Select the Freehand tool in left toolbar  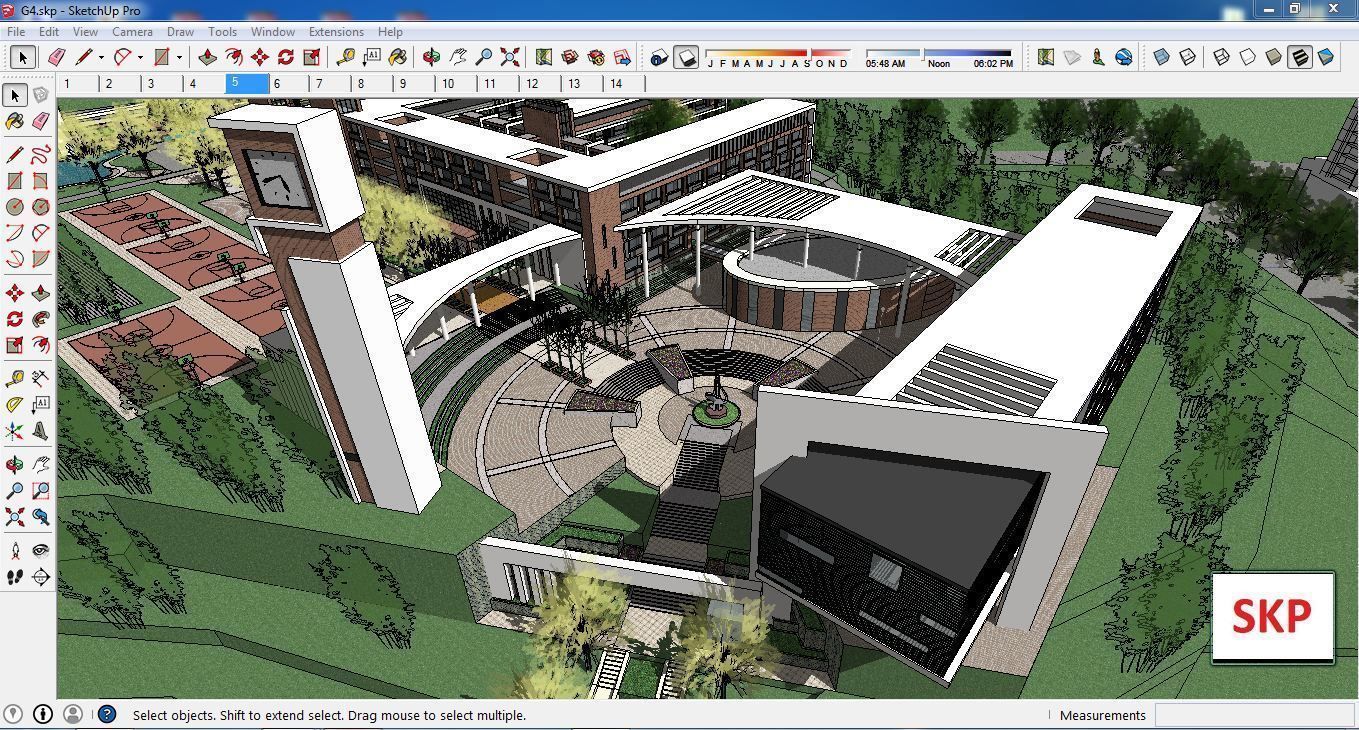[x=40, y=155]
